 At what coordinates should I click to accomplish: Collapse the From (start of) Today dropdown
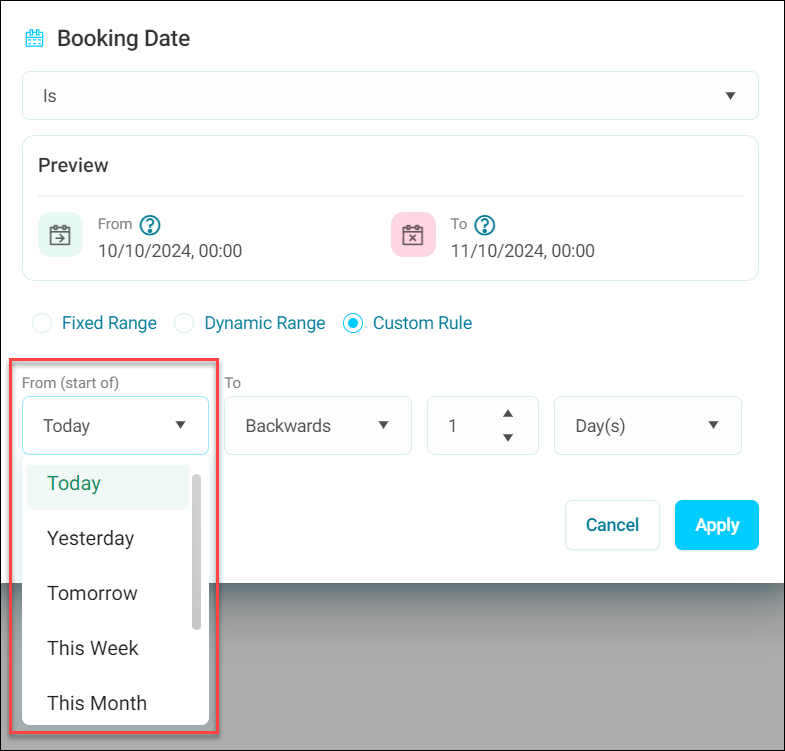pyautogui.click(x=115, y=426)
